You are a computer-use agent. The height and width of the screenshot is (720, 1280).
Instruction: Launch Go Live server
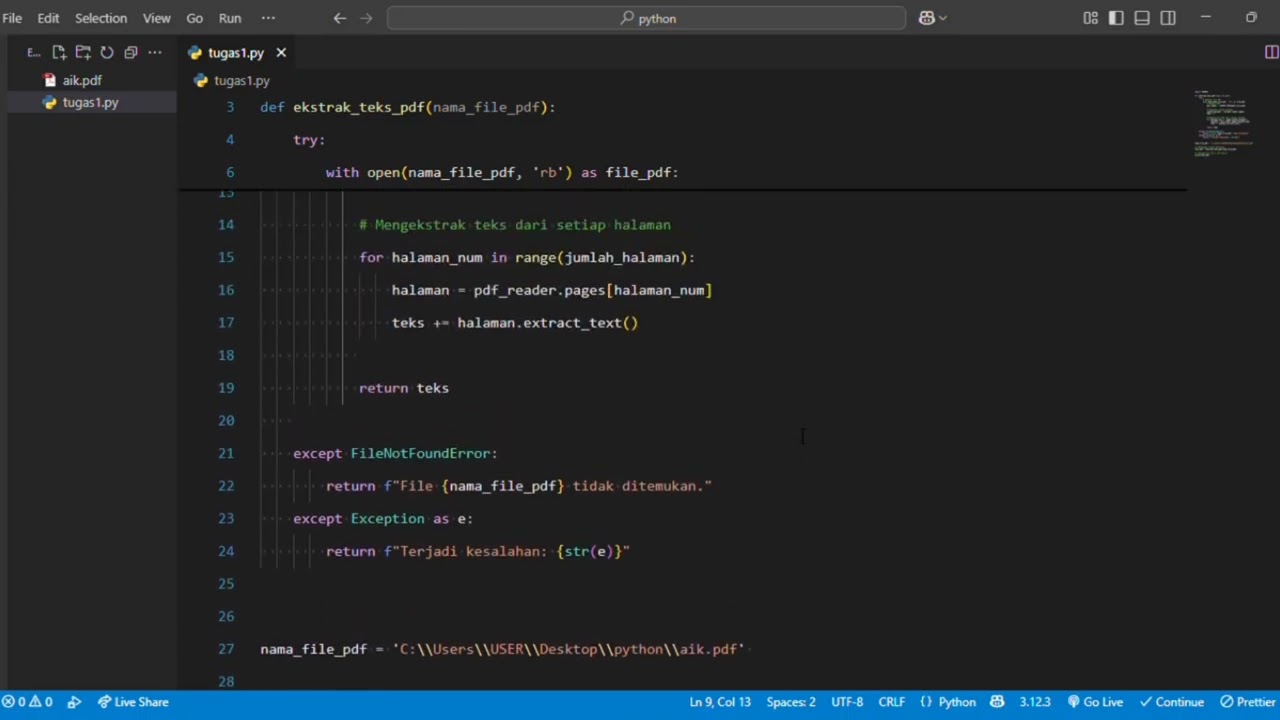pos(1095,702)
